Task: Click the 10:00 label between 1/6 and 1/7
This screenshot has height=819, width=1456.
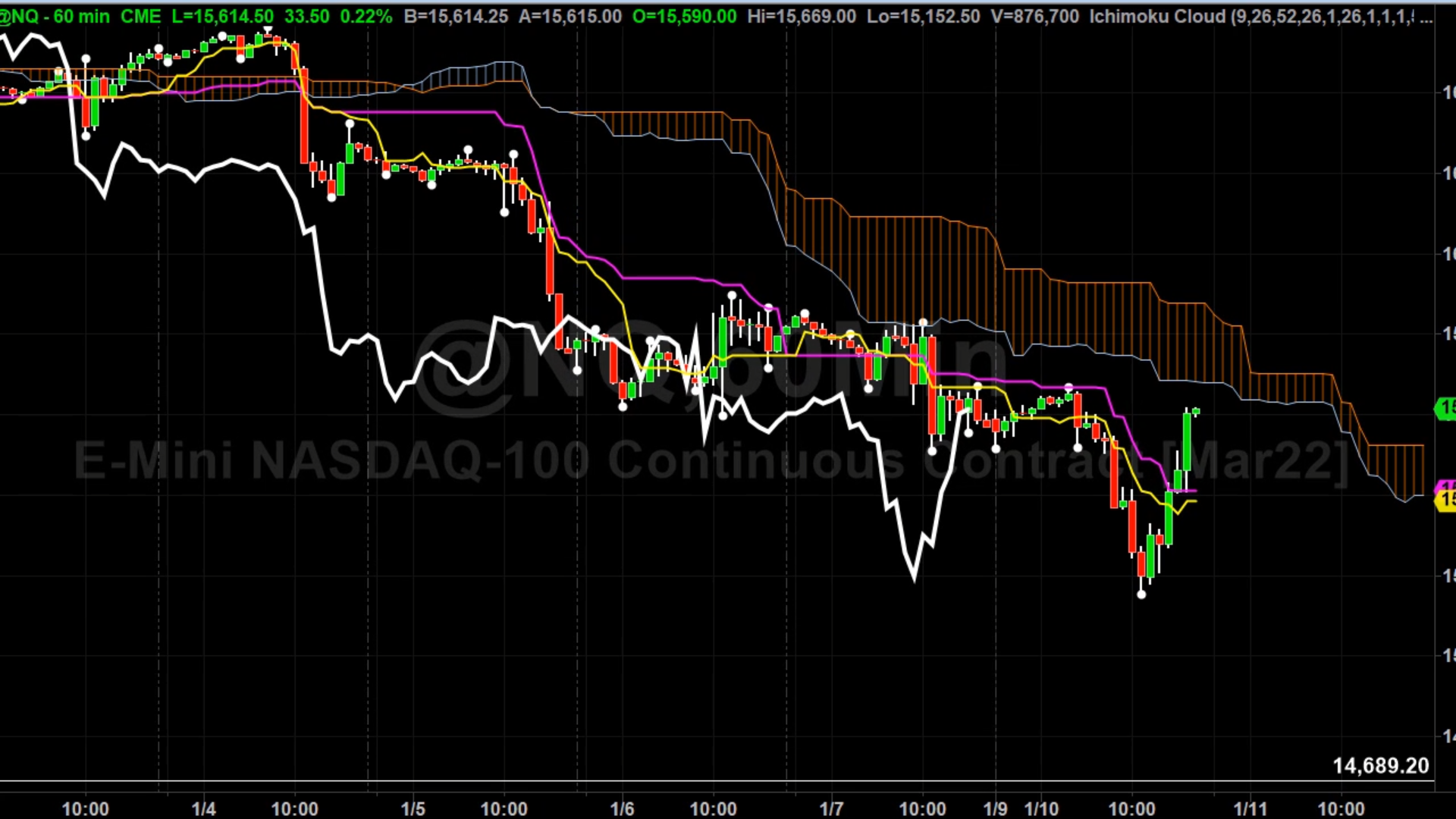Action: pos(713,808)
